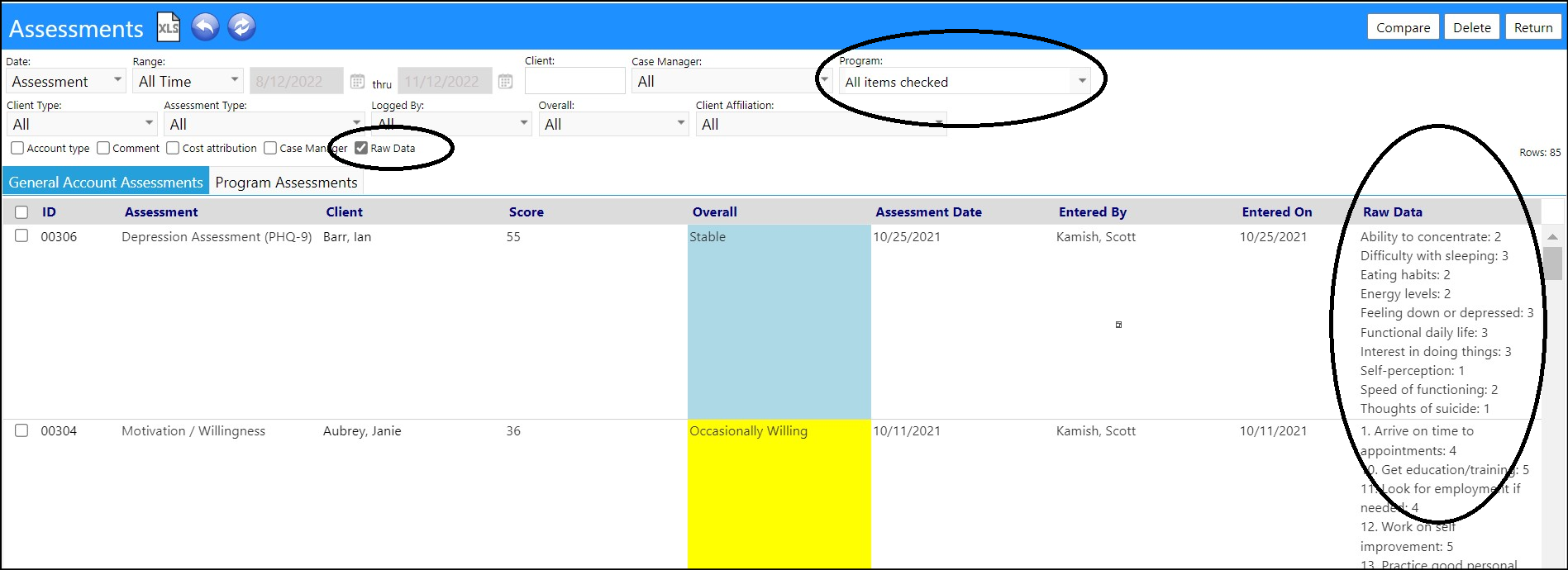1568x570 pixels.
Task: Uncheck the Raw Data checkbox
Action: tap(361, 148)
